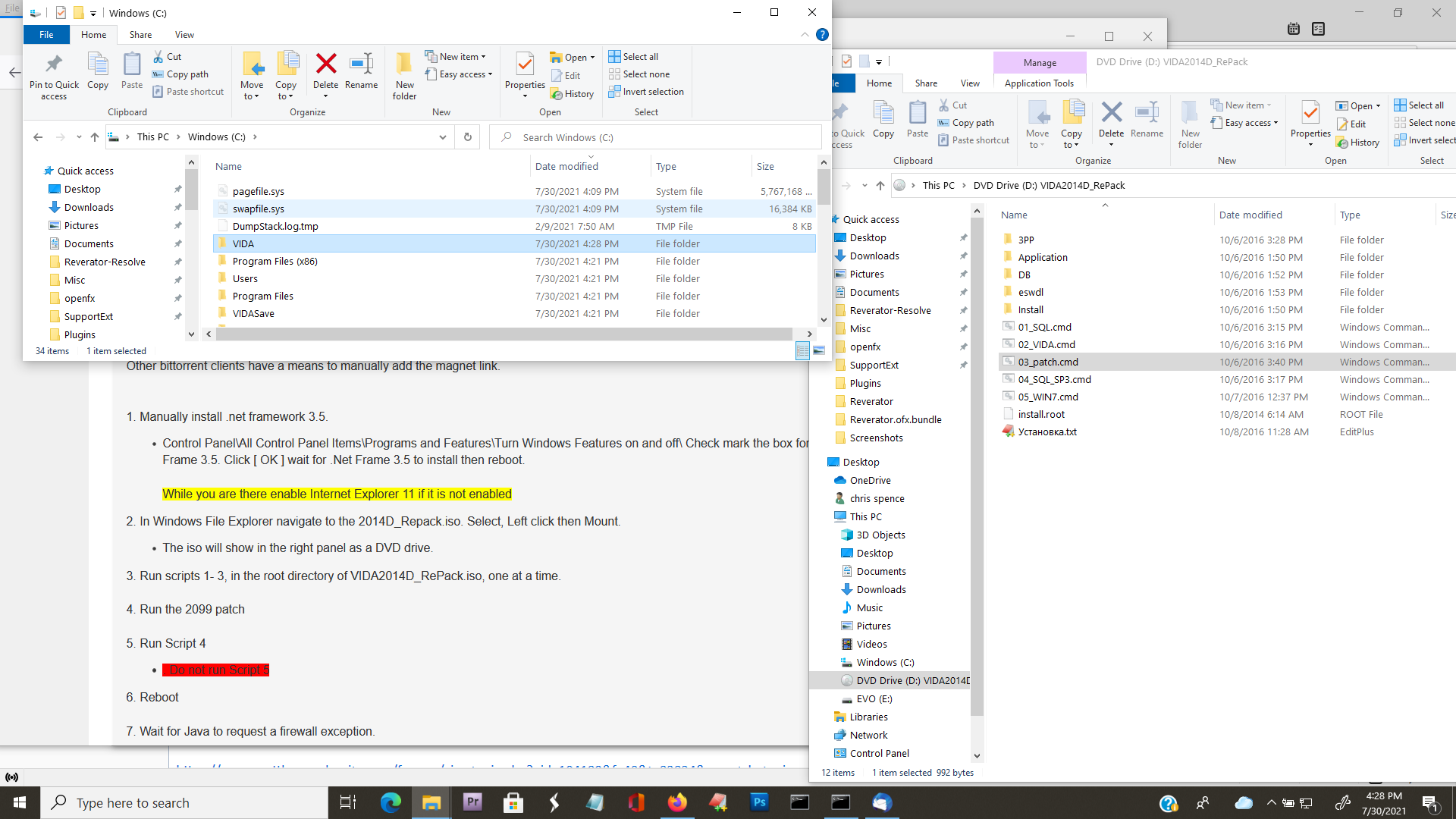Image resolution: width=1456 pixels, height=819 pixels.
Task: Open the View ribbon tab in Windows (C:)
Action: click(184, 35)
